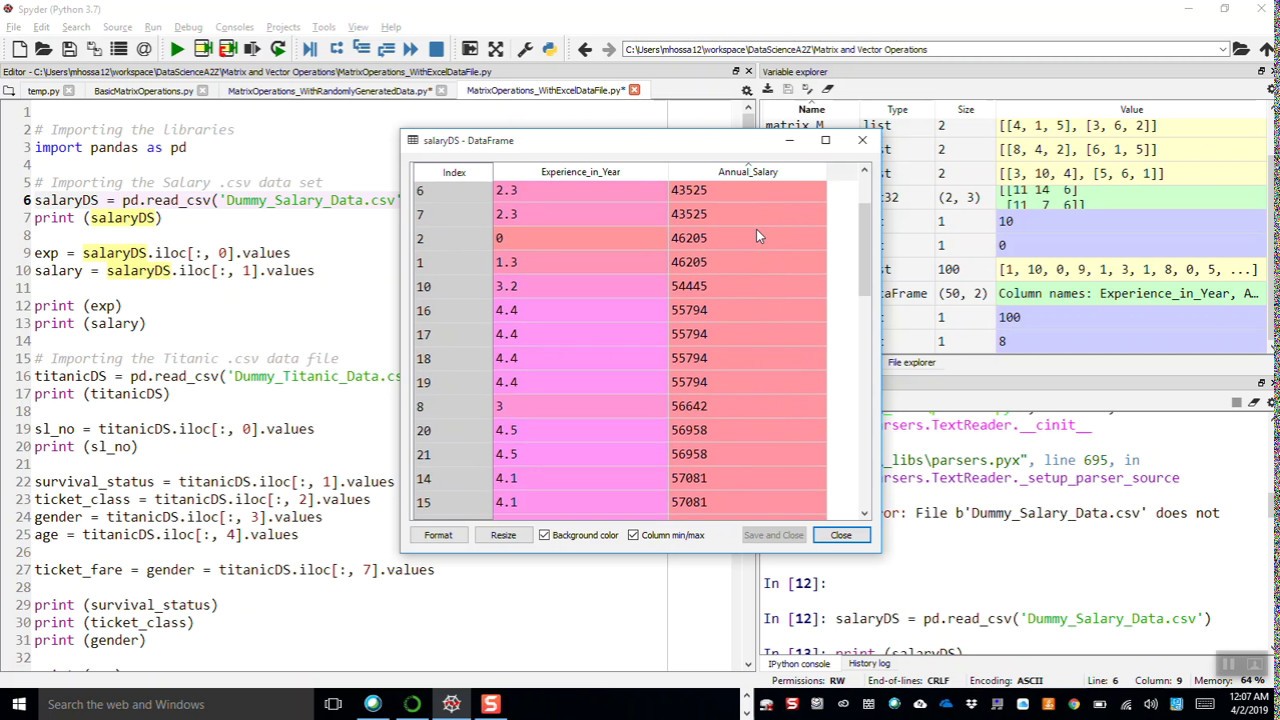Open the Consoles menu

pyautogui.click(x=235, y=27)
